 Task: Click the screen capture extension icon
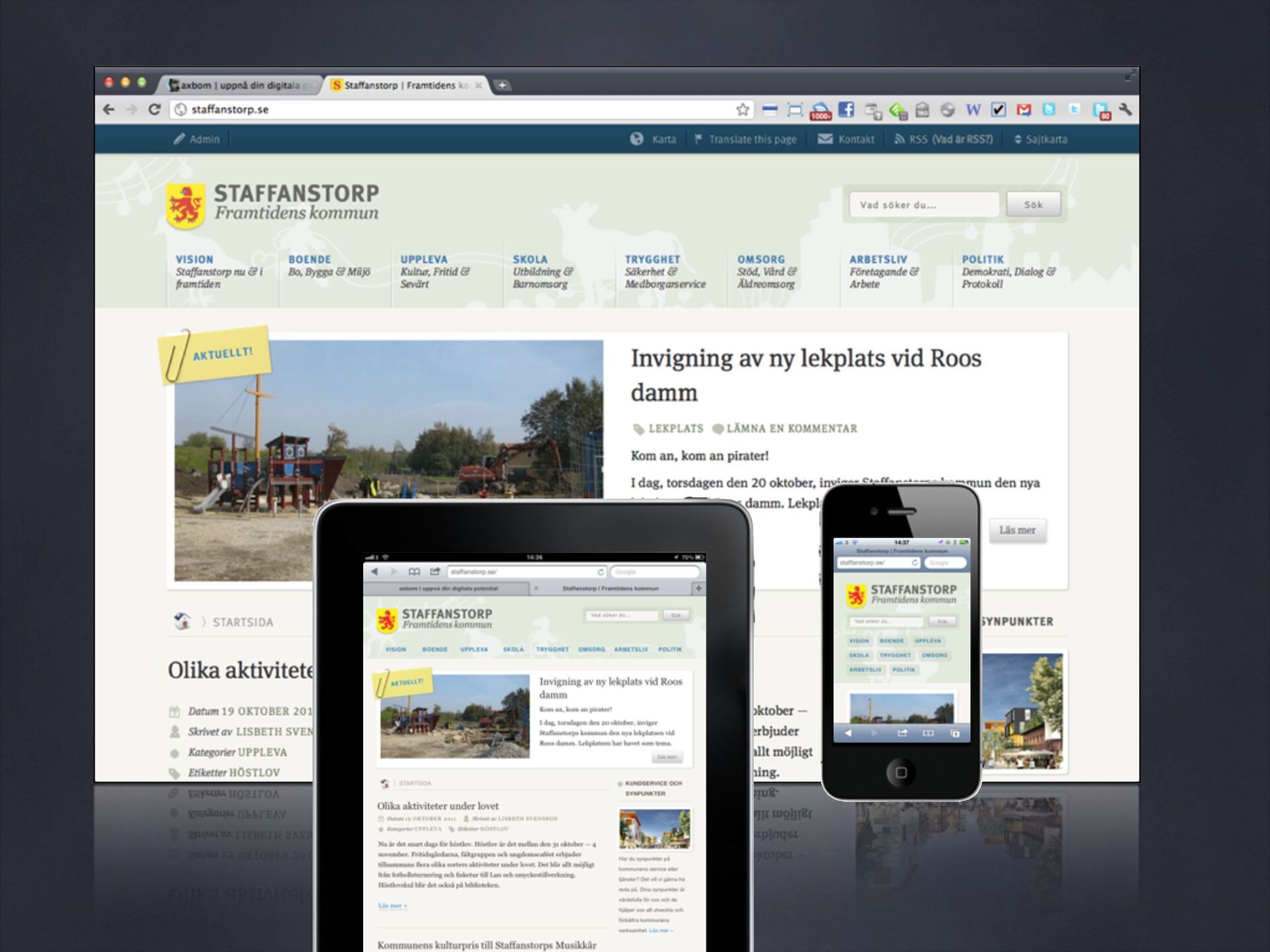pos(795,110)
